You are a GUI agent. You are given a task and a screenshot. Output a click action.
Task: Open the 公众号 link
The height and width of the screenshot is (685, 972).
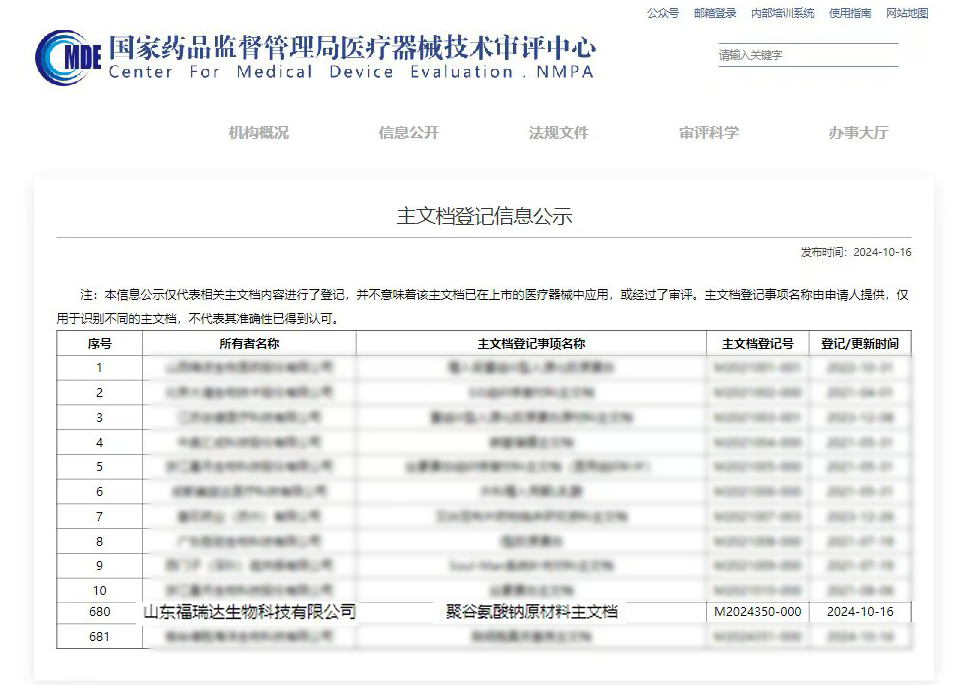click(x=662, y=13)
